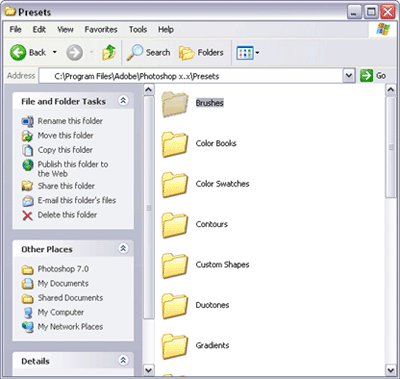Open the File menu
The width and height of the screenshot is (400, 379).
(x=15, y=30)
